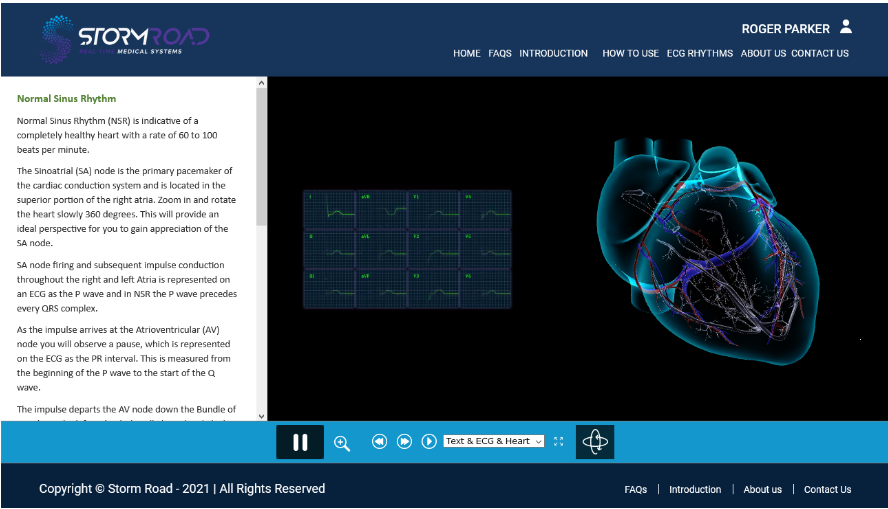Image resolution: width=888 pixels, height=509 pixels.
Task: Open the ECG Rhythms menu
Action: pos(700,53)
